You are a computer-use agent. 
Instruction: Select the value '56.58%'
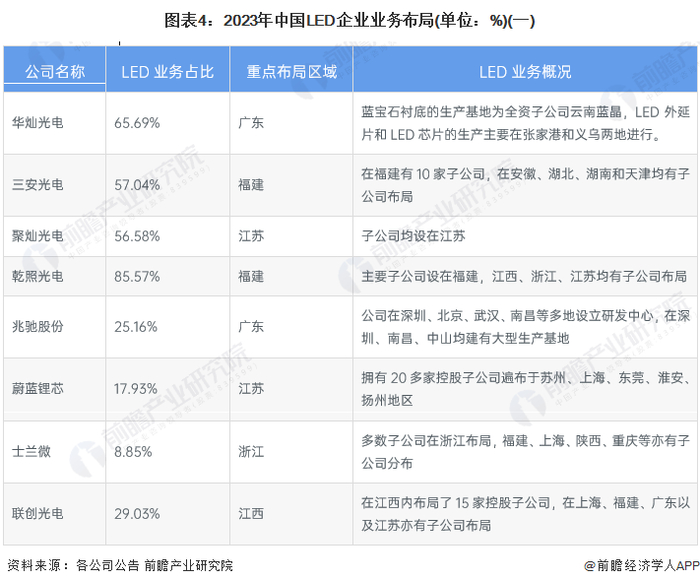coord(137,236)
